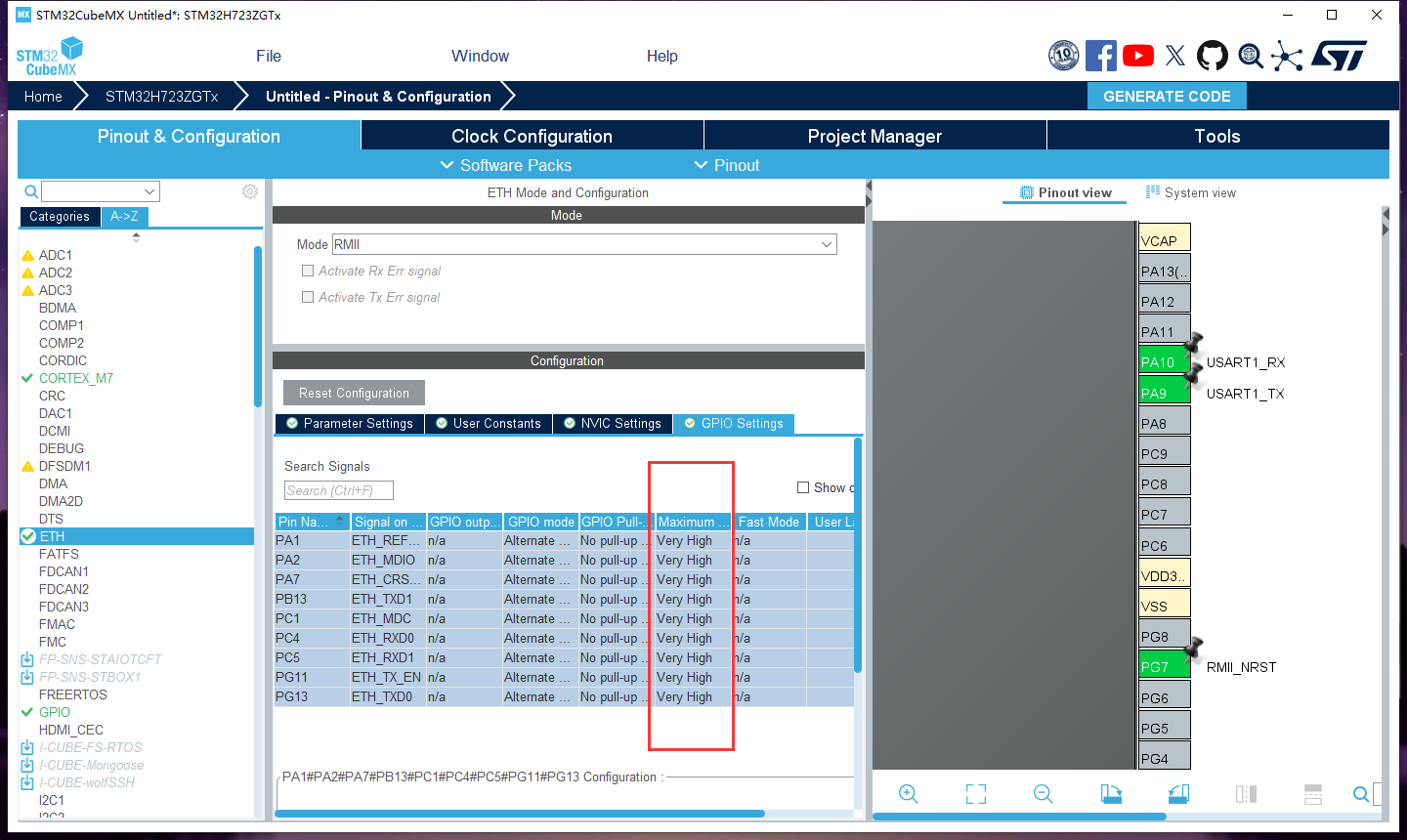Switch to Clock Configuration tab
This screenshot has height=840, width=1407.
pos(533,136)
